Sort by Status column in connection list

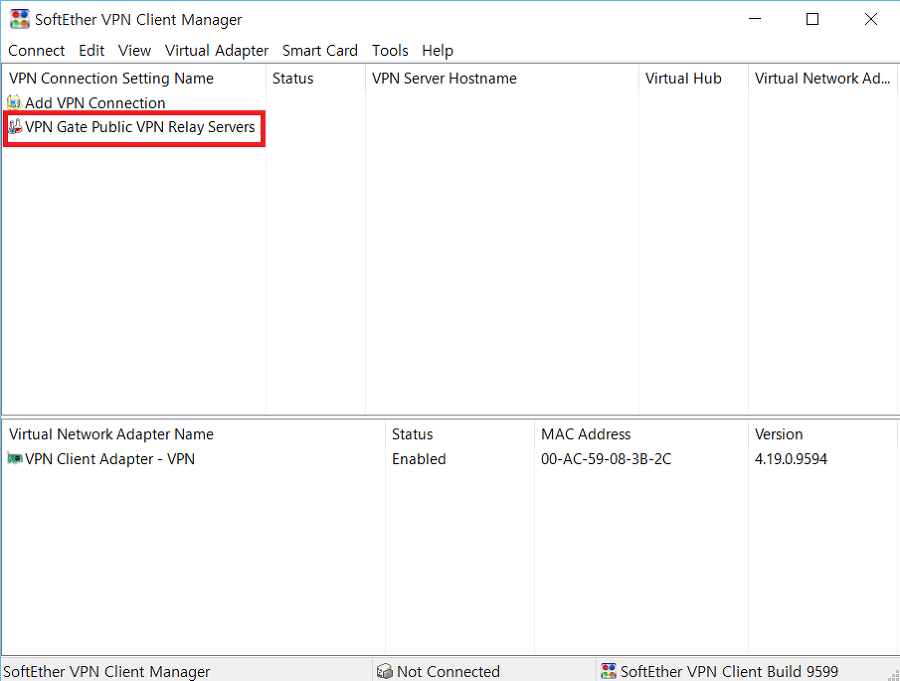point(315,78)
